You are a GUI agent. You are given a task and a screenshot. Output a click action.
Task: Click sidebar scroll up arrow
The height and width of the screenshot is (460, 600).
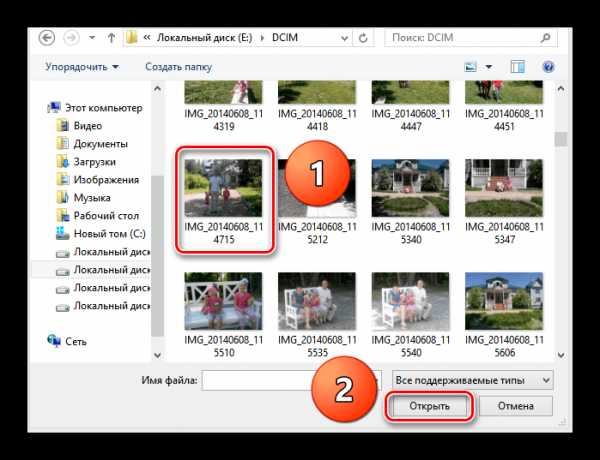pos(157,89)
